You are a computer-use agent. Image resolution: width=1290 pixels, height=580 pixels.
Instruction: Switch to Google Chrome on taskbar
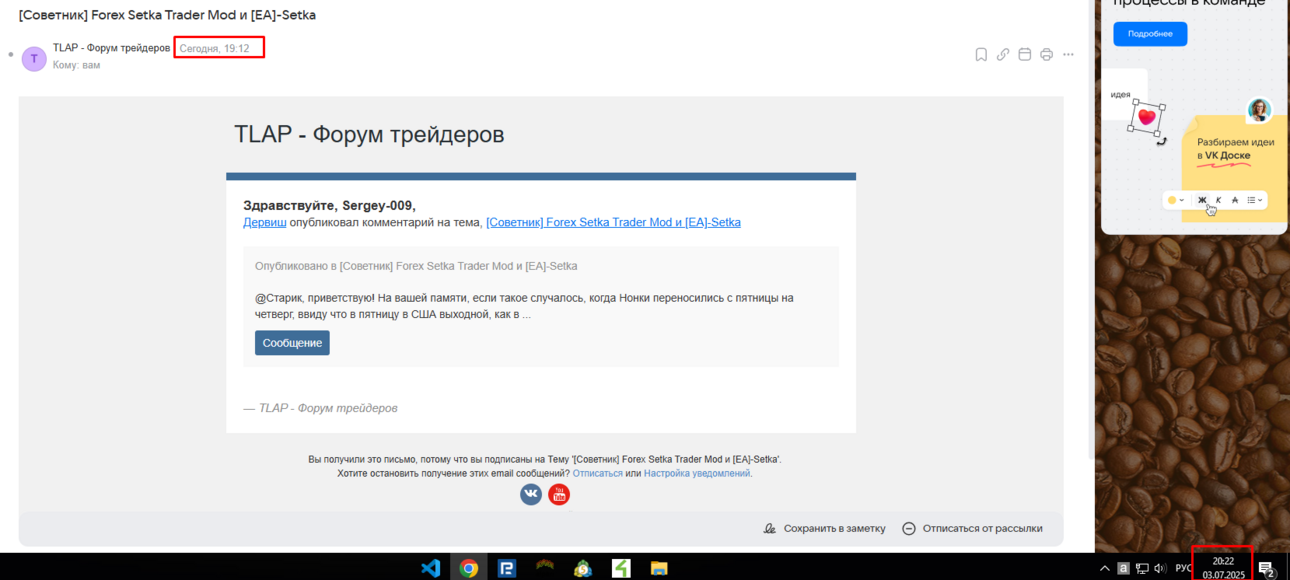coord(468,568)
